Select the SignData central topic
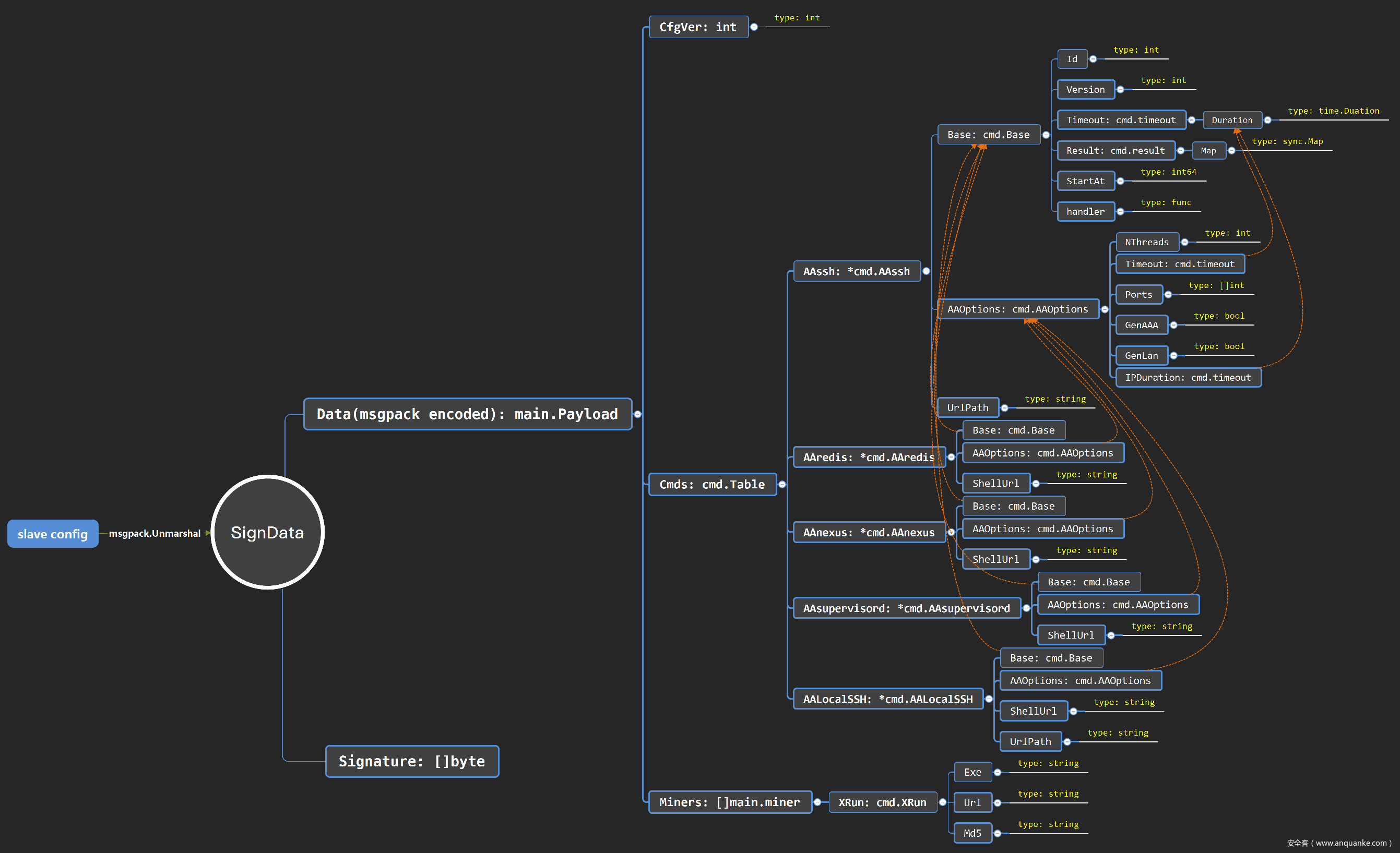This screenshot has width=1400, height=853. tap(267, 532)
